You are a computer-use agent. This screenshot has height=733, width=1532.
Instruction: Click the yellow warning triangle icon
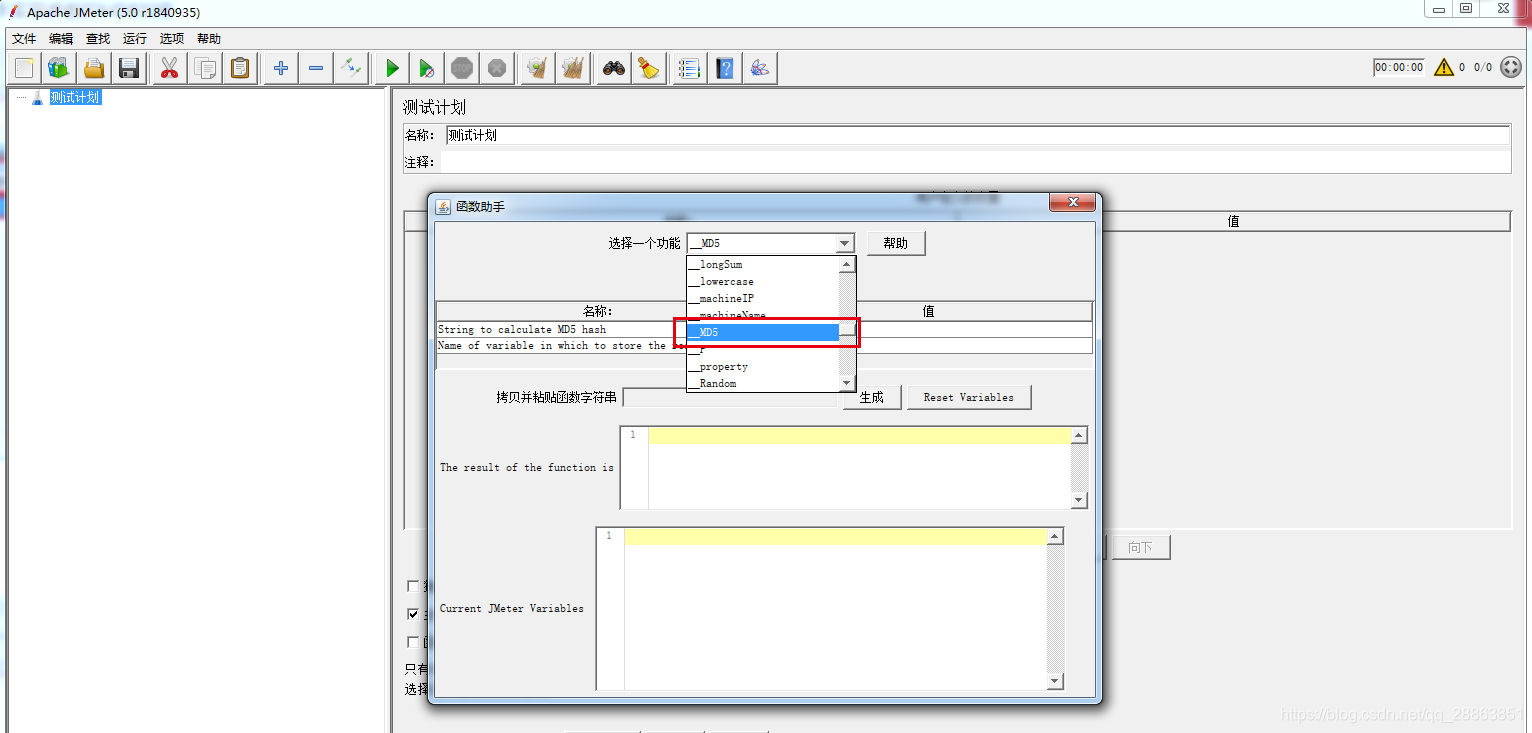click(1443, 67)
